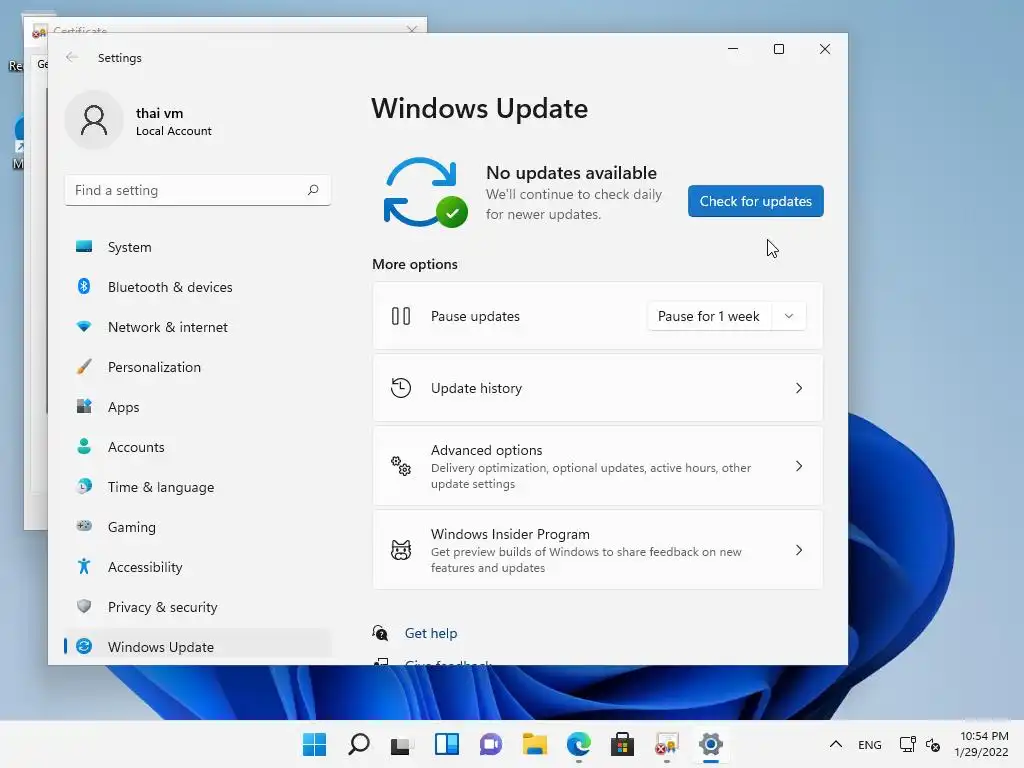Open Advanced options chevron
Image resolution: width=1024 pixels, height=768 pixels.
click(799, 466)
